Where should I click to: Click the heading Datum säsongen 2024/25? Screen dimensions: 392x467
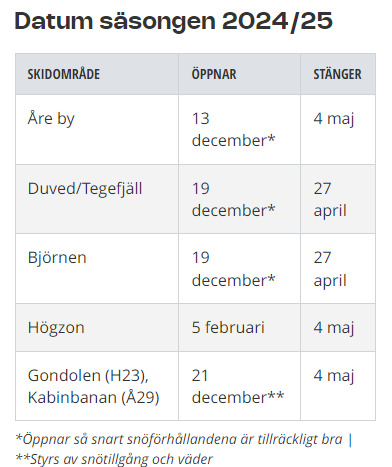(173, 21)
